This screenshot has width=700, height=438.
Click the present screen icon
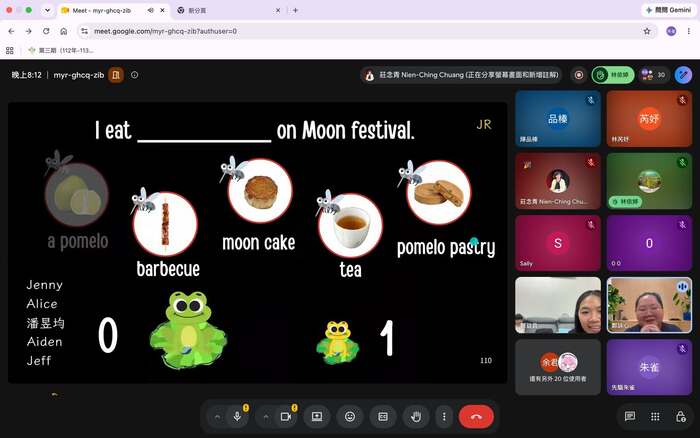[x=317, y=417]
